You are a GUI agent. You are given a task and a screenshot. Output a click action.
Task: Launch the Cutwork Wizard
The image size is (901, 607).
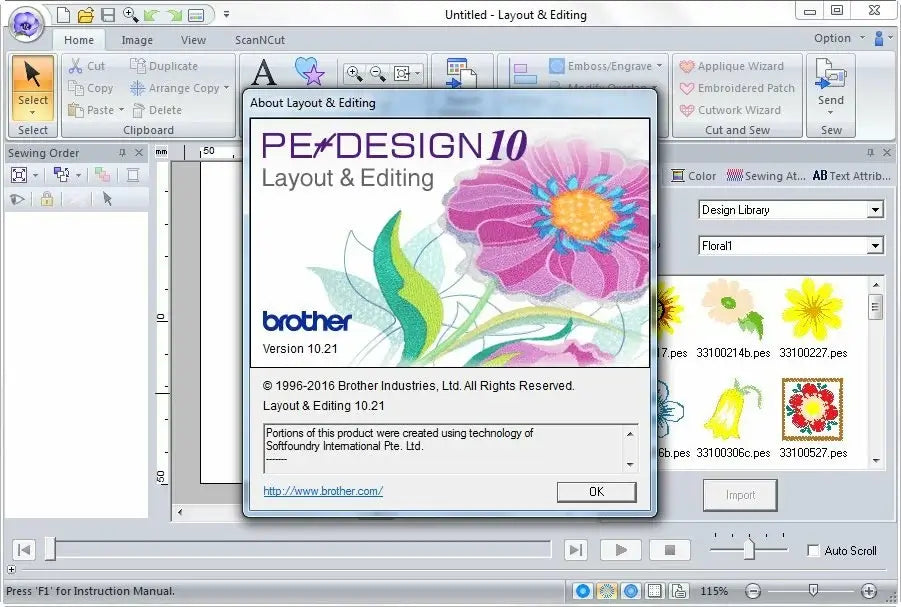pos(730,110)
